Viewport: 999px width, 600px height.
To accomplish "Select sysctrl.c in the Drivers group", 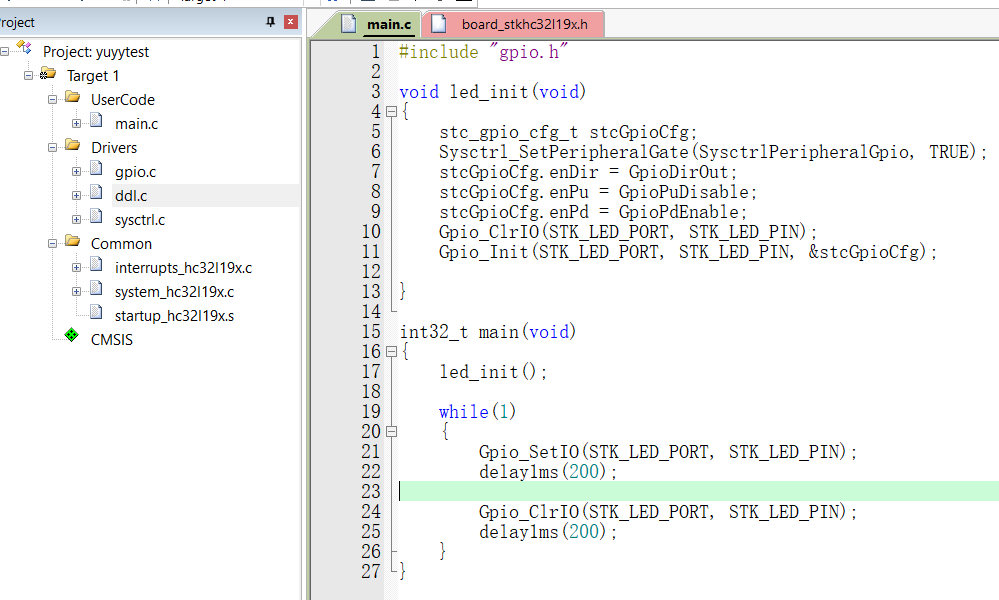I will click(x=140, y=220).
